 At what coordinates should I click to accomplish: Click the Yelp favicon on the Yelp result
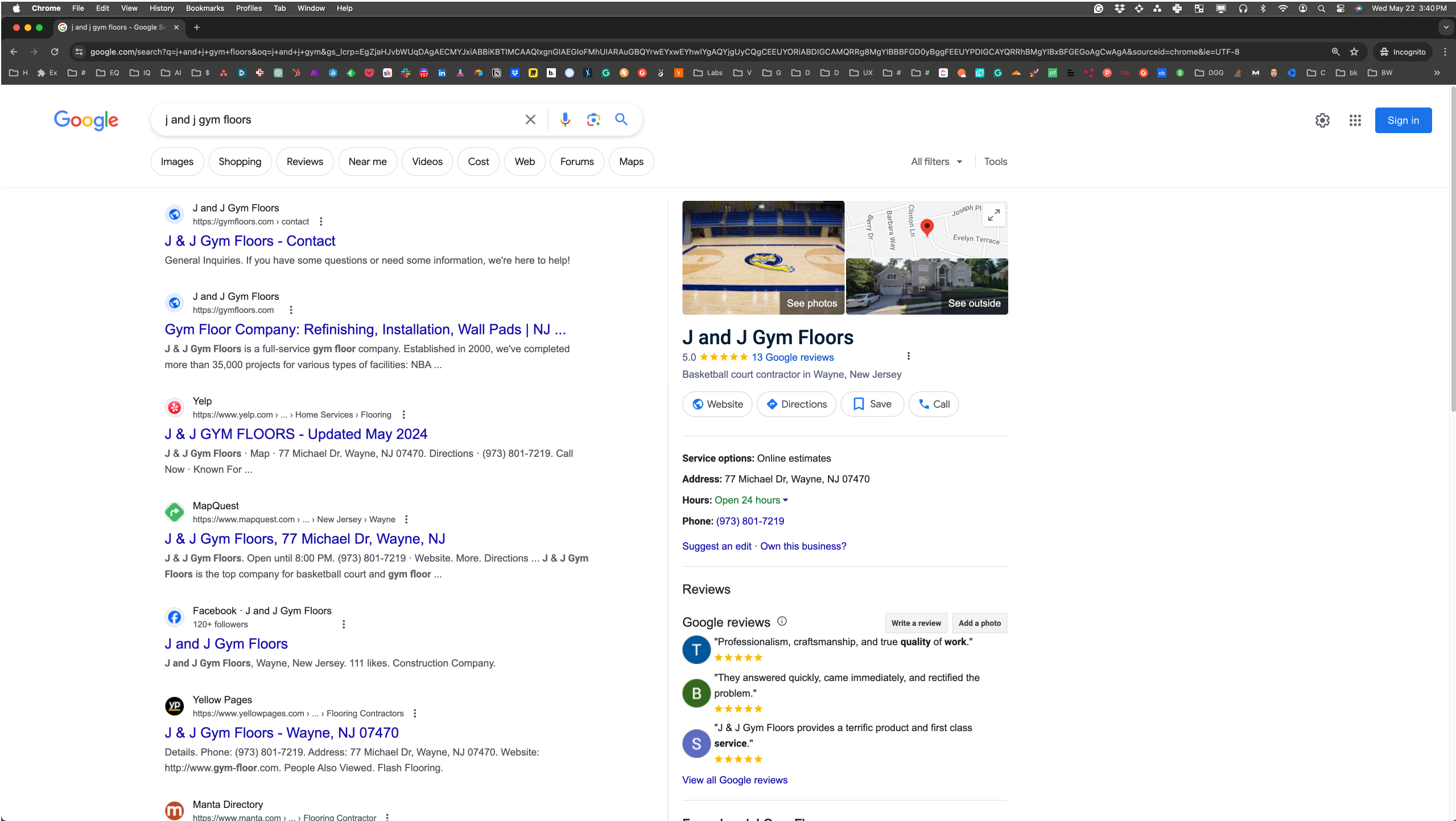click(174, 407)
